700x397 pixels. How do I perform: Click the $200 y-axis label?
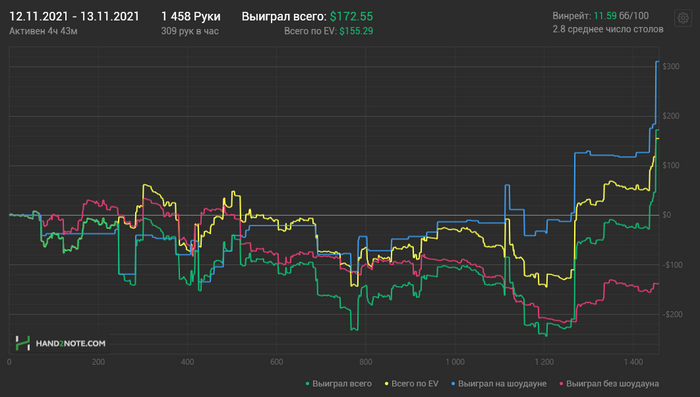click(671, 116)
